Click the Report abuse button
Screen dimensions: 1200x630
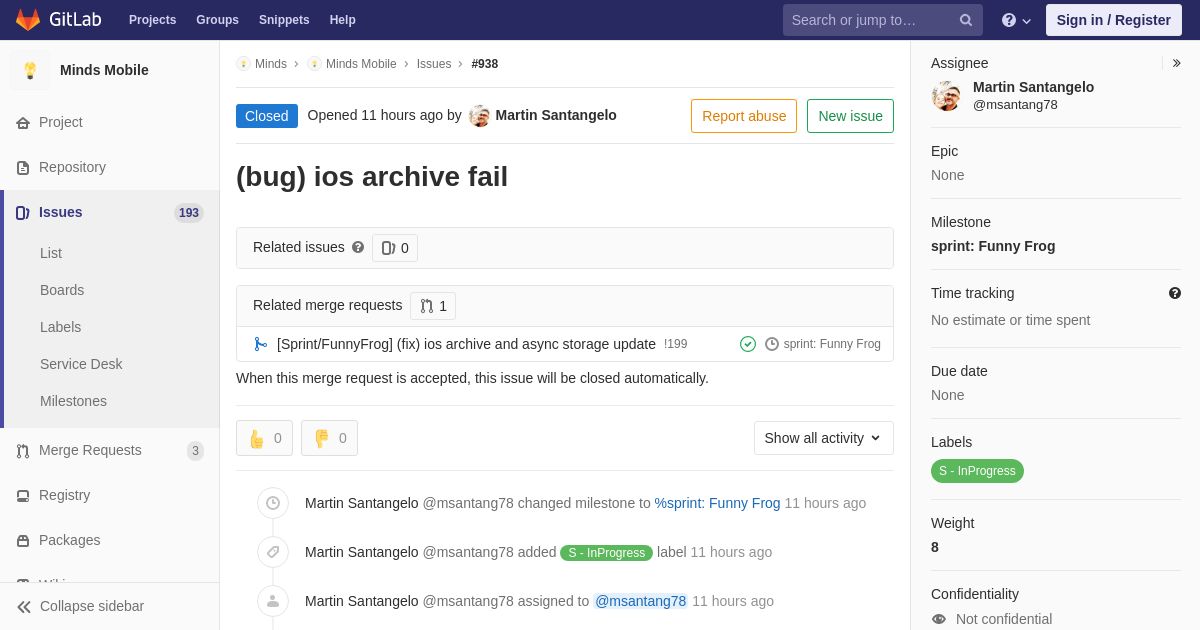click(744, 116)
